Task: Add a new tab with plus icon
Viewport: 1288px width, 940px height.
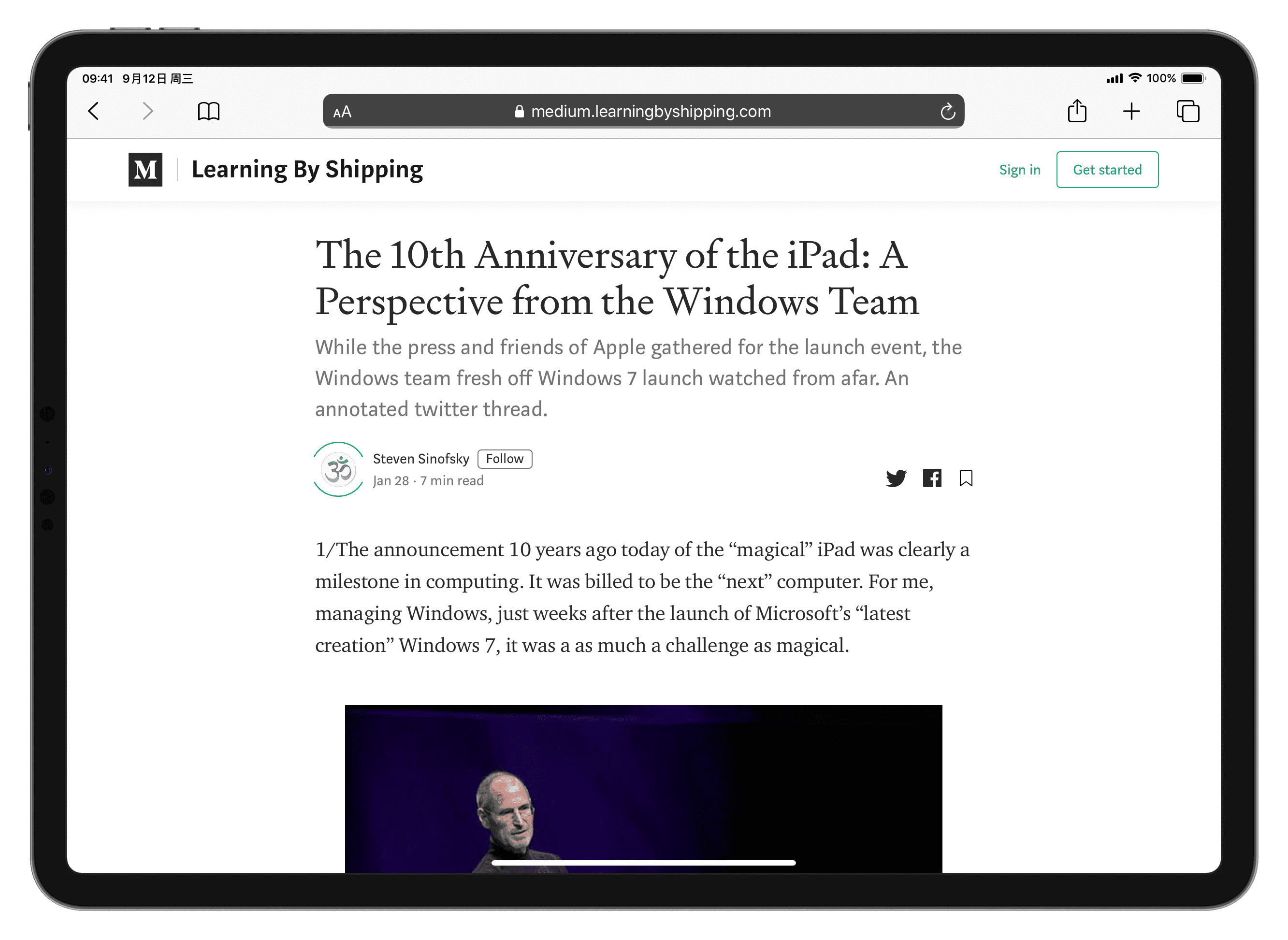Action: (1131, 112)
